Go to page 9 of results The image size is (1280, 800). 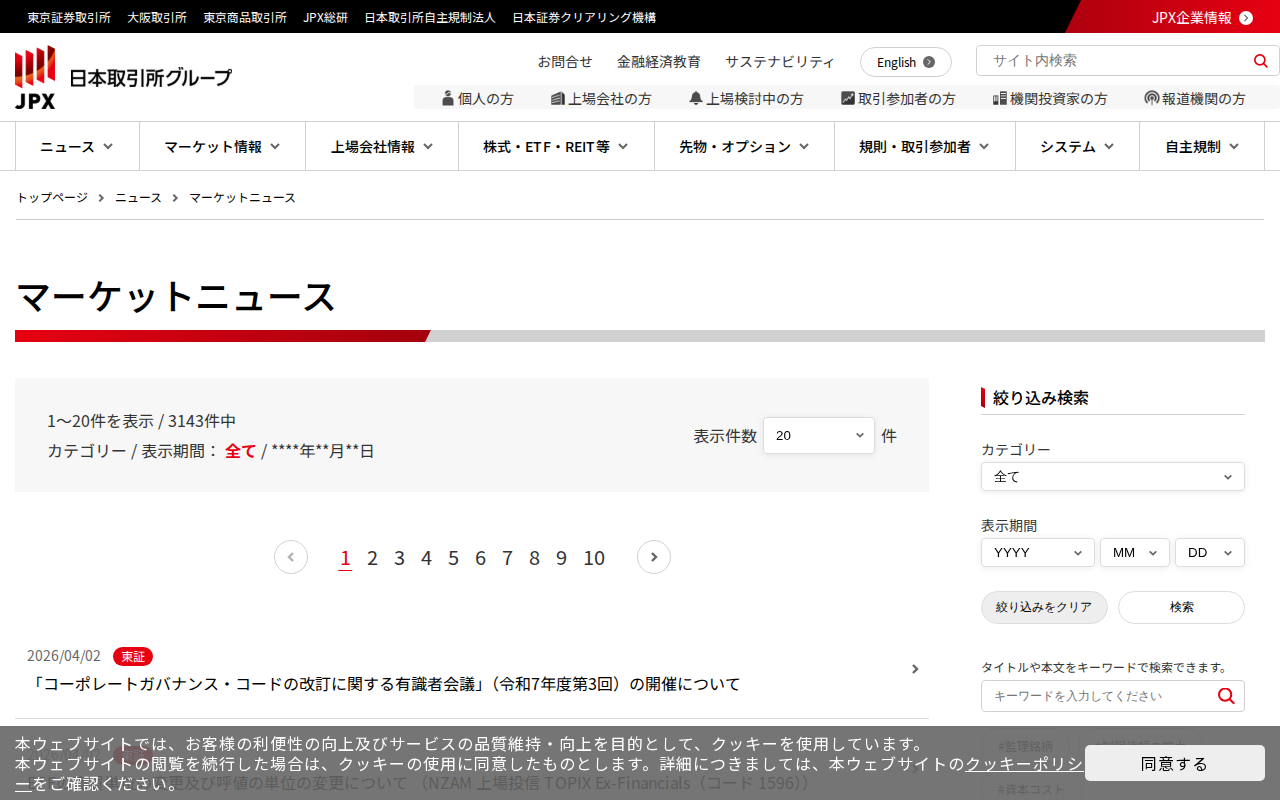point(561,558)
